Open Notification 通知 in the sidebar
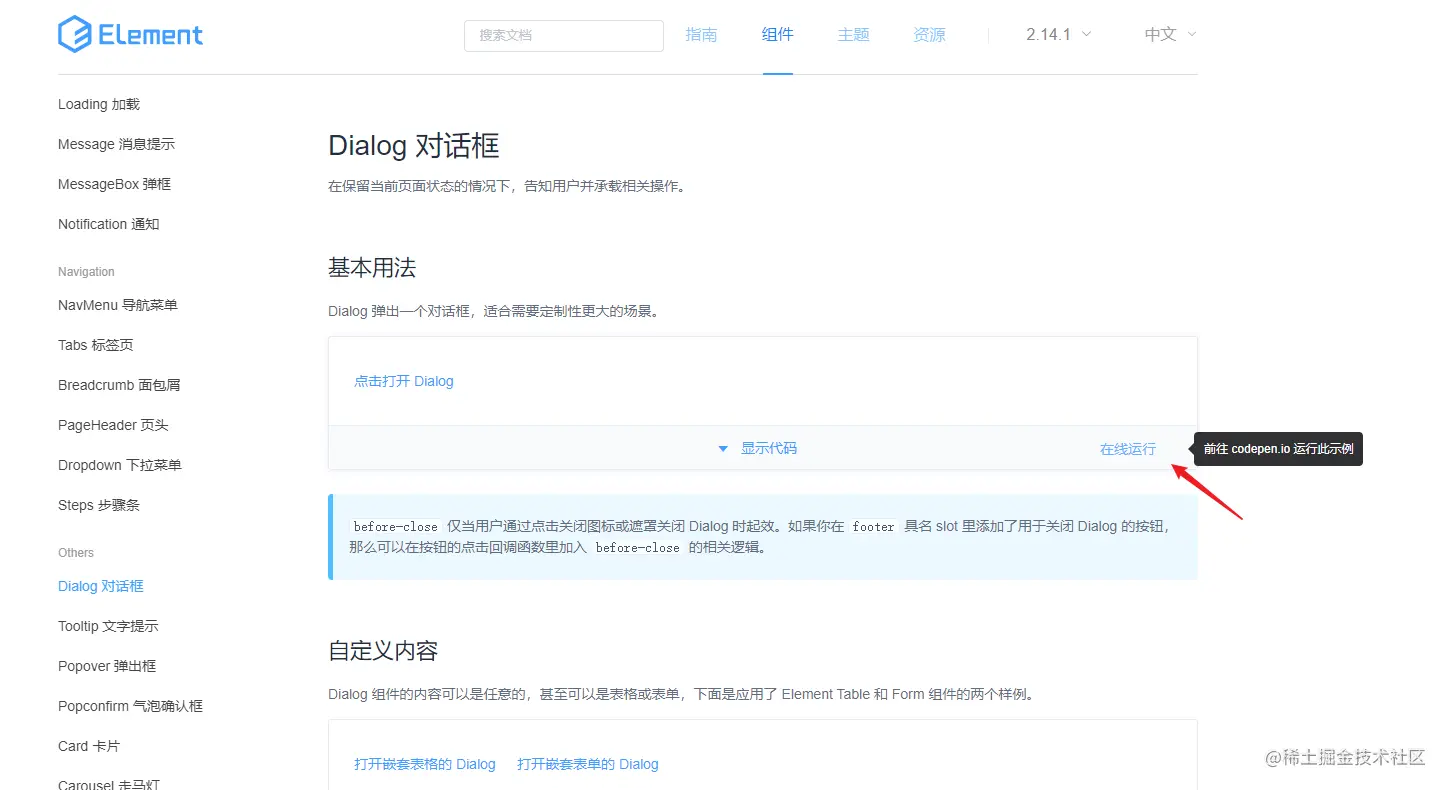 tap(108, 224)
